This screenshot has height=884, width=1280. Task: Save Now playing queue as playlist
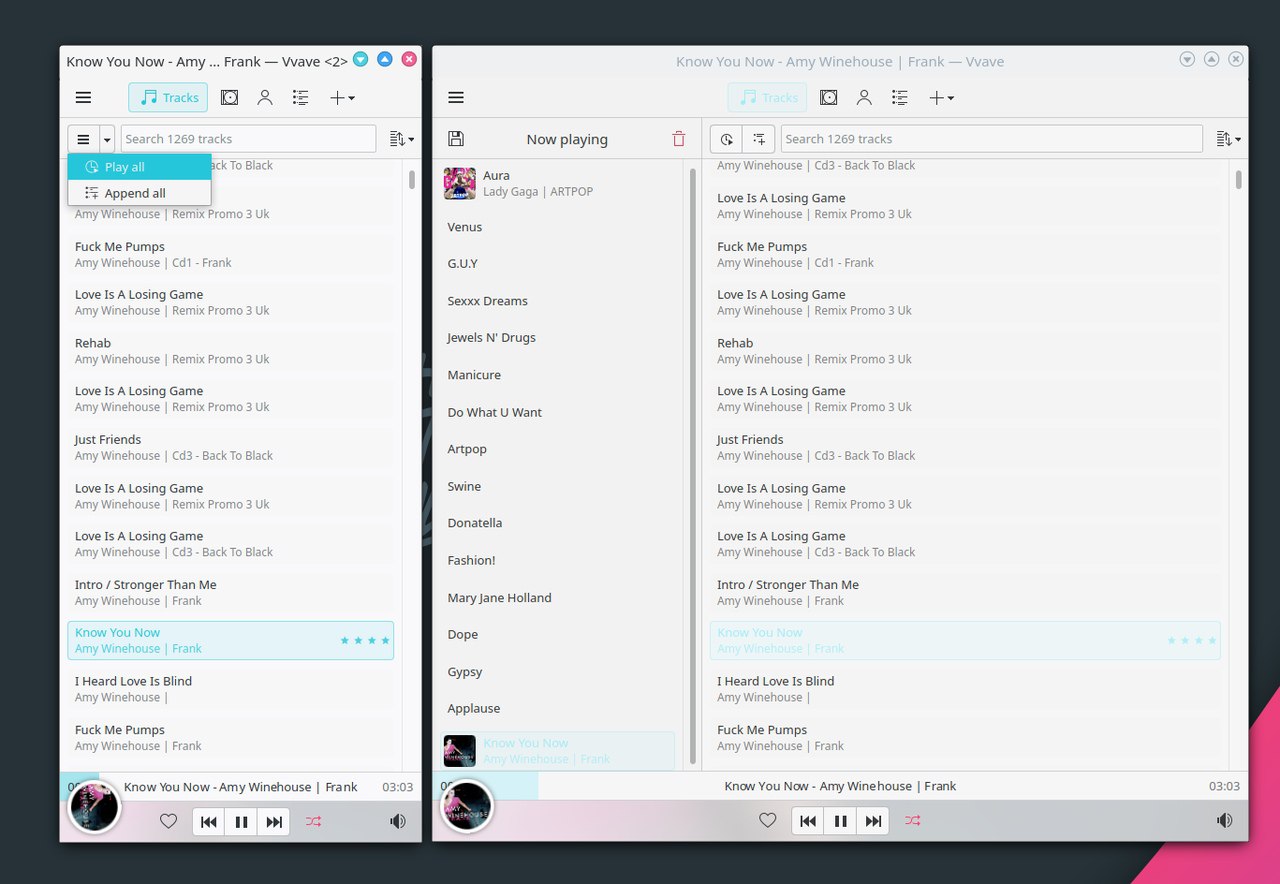[x=456, y=139]
